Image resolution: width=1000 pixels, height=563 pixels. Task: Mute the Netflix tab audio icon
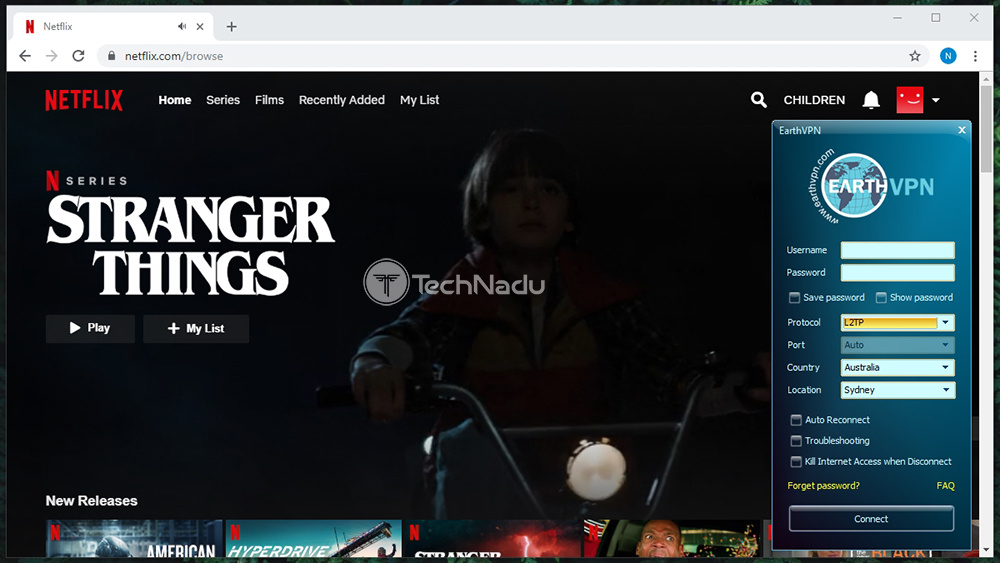coord(182,26)
